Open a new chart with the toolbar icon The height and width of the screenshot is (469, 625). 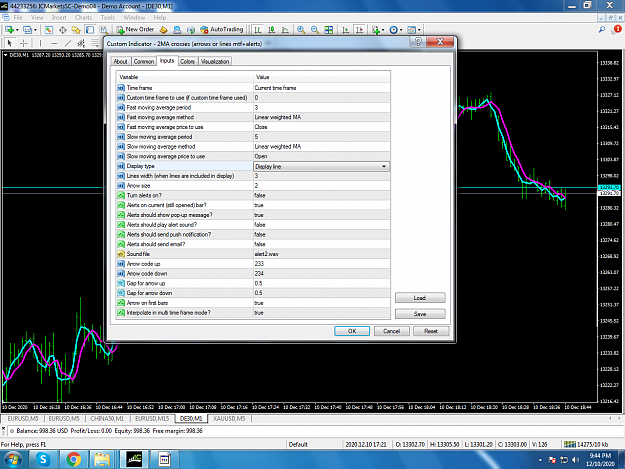point(9,30)
